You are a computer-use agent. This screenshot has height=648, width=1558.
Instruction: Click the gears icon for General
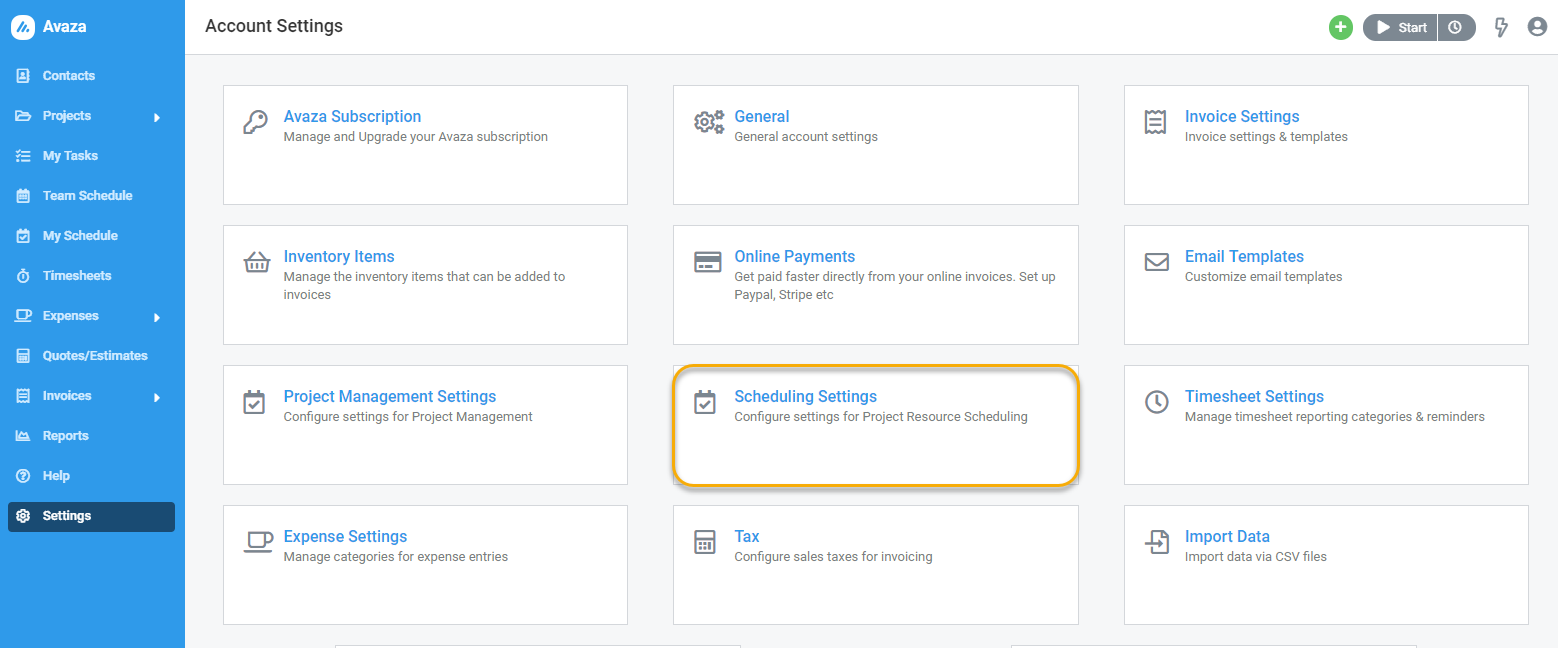(709, 122)
